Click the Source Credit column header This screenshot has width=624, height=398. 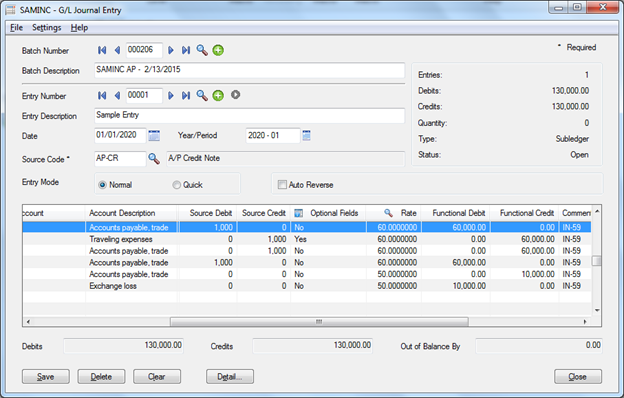(x=264, y=213)
